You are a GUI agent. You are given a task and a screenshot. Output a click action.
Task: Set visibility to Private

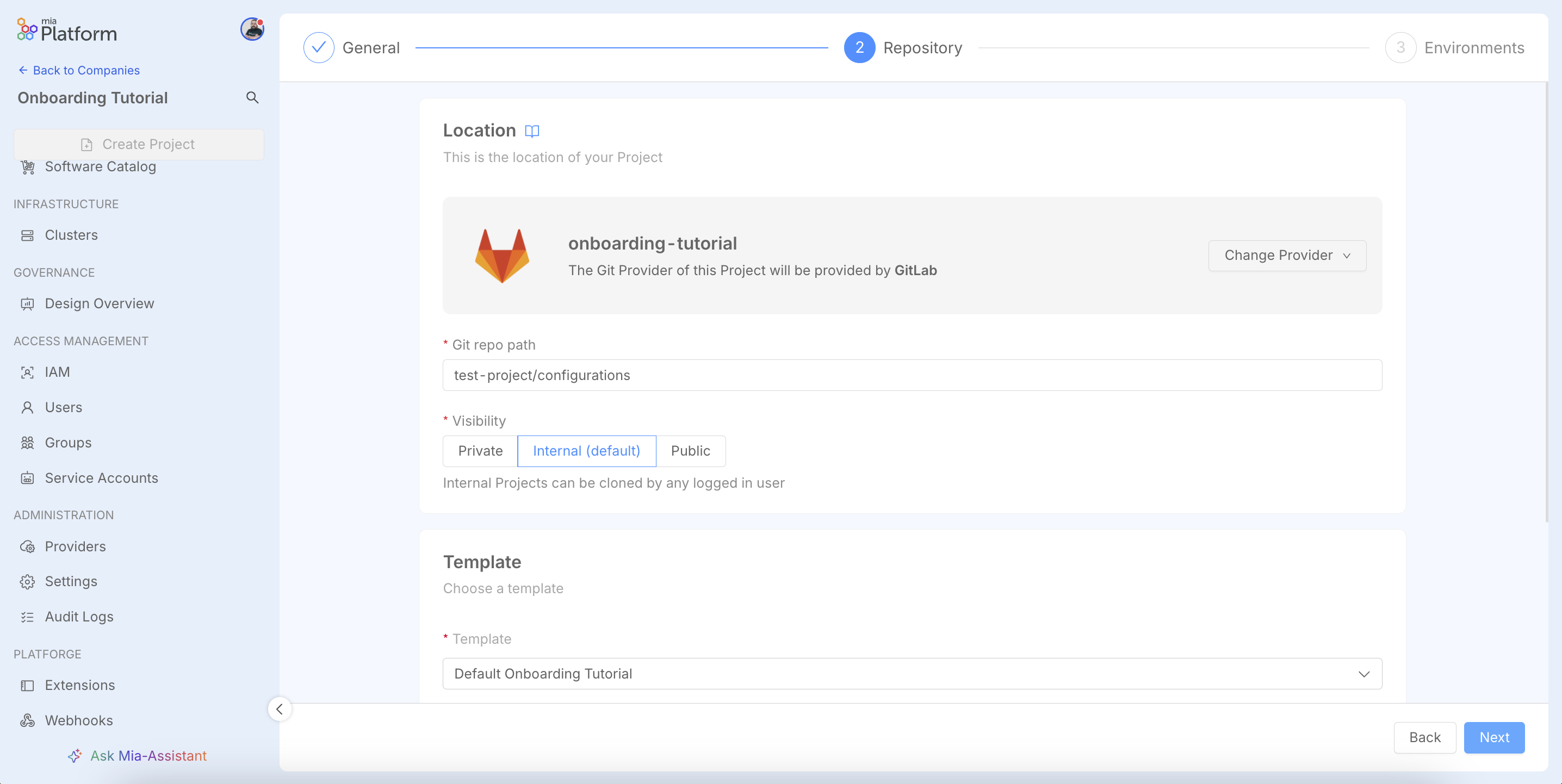(480, 451)
